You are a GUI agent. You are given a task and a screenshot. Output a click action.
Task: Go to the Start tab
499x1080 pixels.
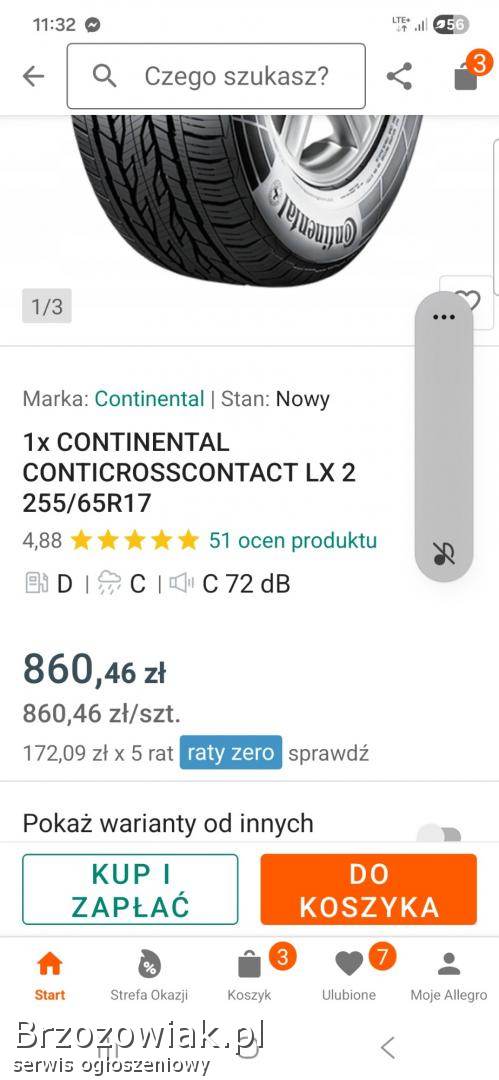click(50, 975)
